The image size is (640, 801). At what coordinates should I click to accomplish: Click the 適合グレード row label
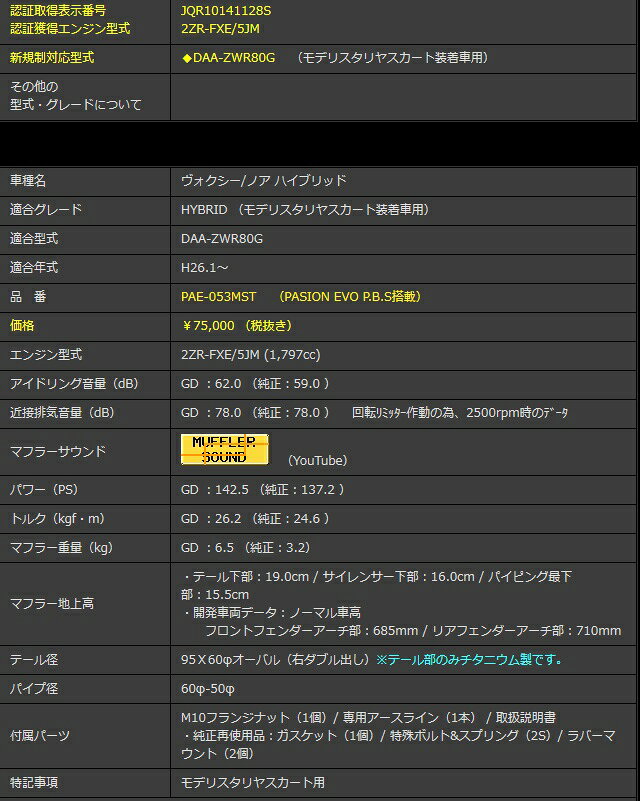coord(46,209)
